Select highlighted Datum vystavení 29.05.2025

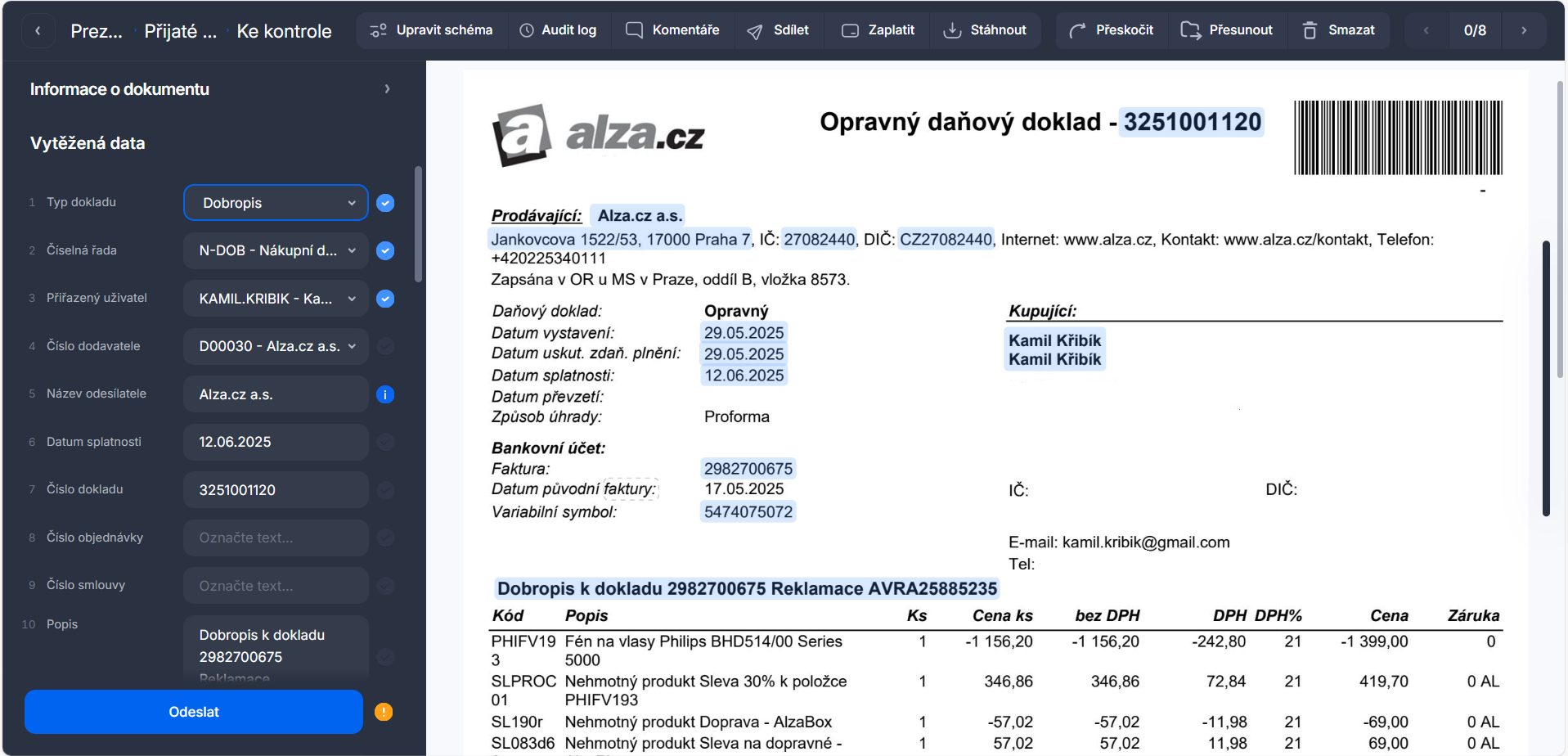744,333
